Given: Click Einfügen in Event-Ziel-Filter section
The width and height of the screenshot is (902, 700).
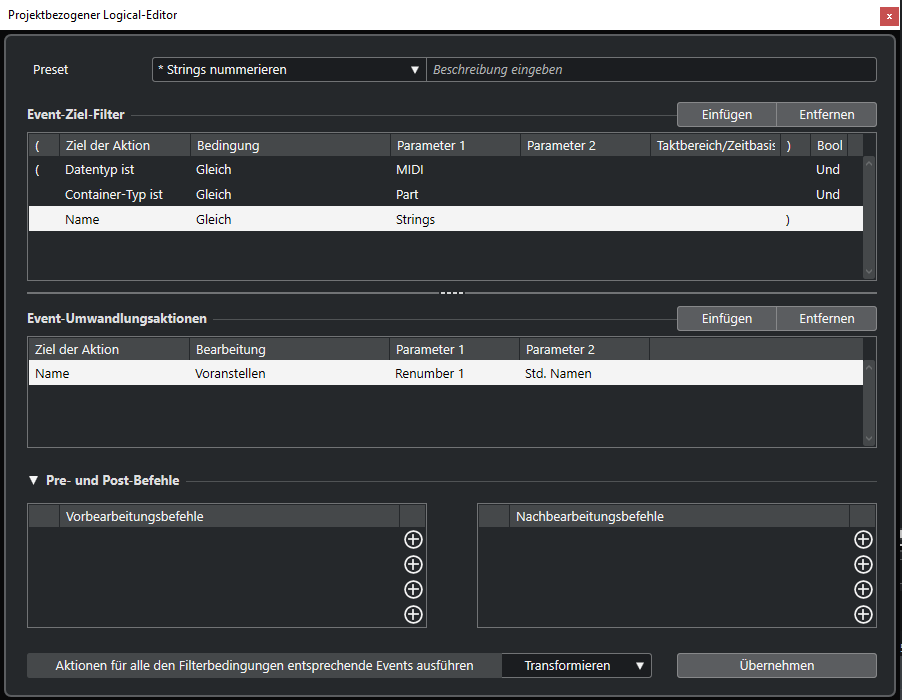Looking at the screenshot, I should coord(726,115).
